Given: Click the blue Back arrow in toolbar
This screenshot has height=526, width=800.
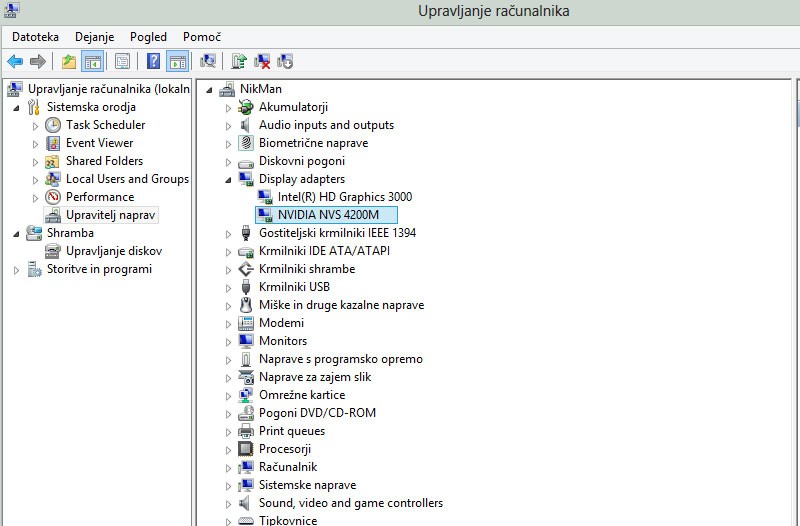Looking at the screenshot, I should 15,62.
